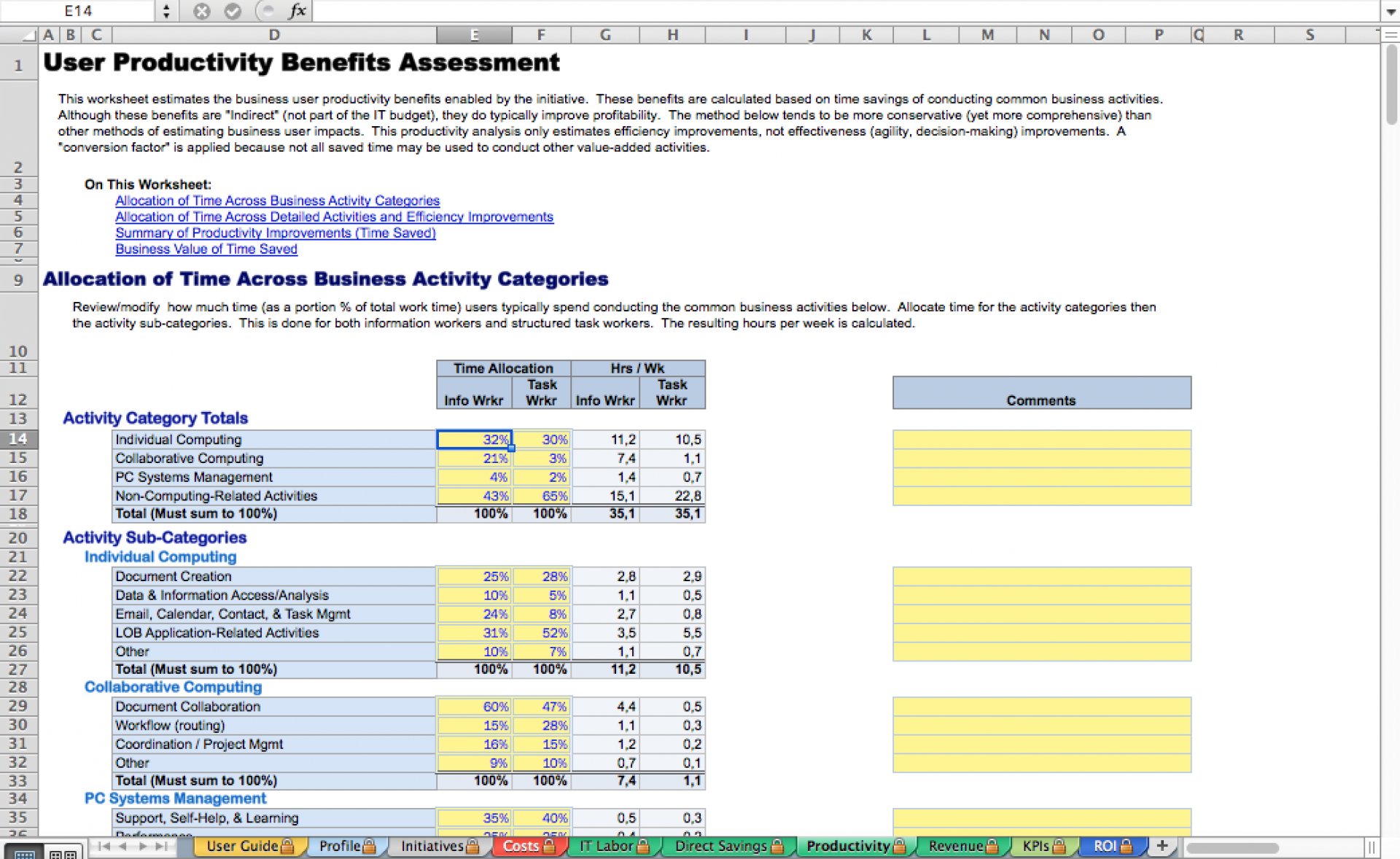The width and height of the screenshot is (1400, 859).
Task: Follow link Allocation of Time Across Detailed Activities
Action: click(334, 217)
